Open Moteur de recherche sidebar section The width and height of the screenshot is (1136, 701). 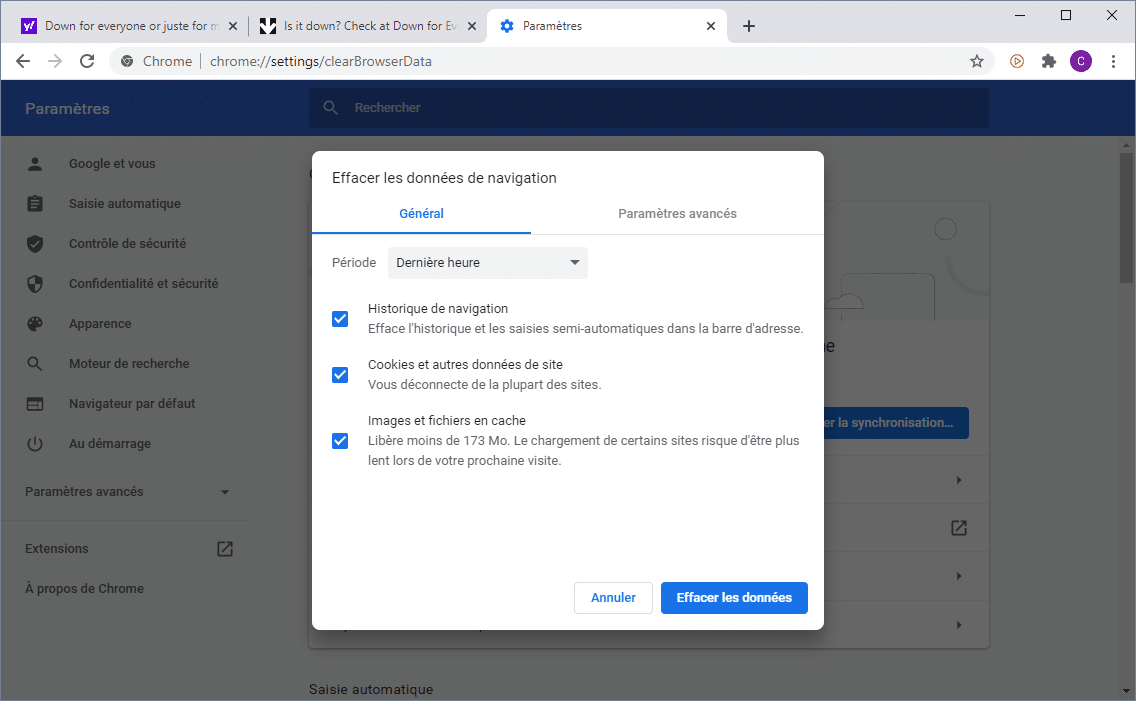click(127, 364)
